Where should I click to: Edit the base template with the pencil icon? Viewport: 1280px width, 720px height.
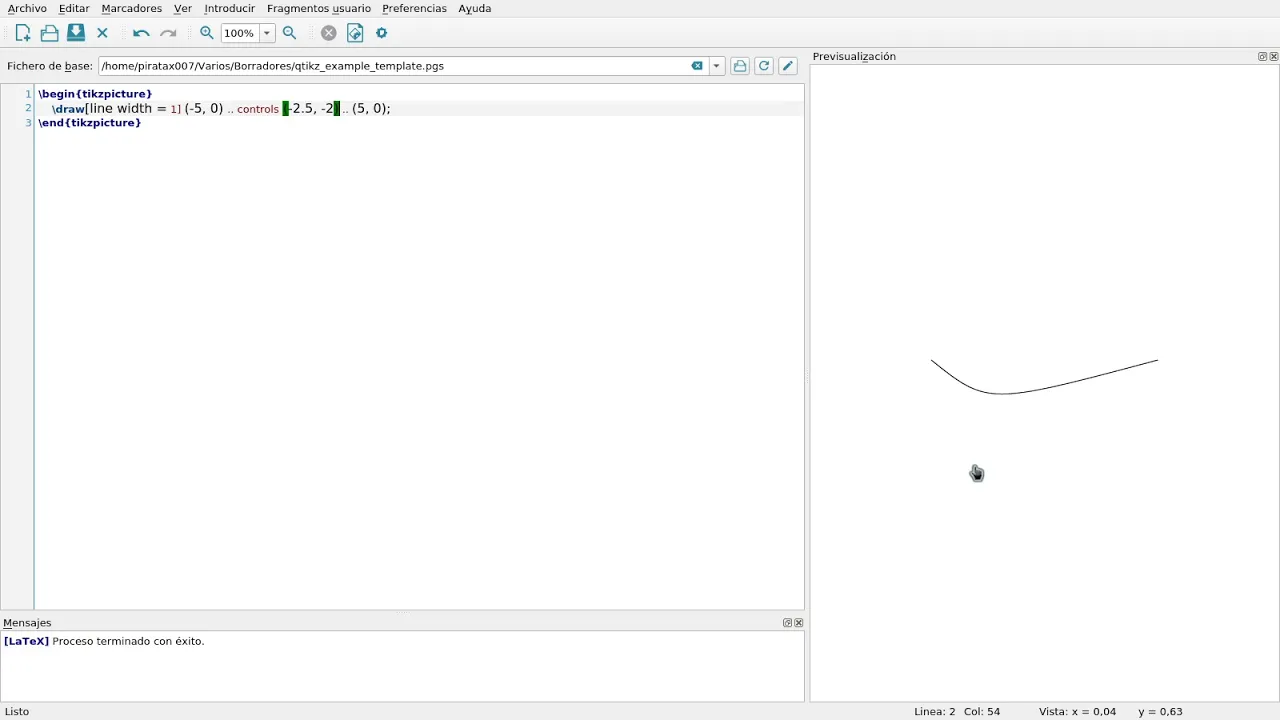coord(788,66)
